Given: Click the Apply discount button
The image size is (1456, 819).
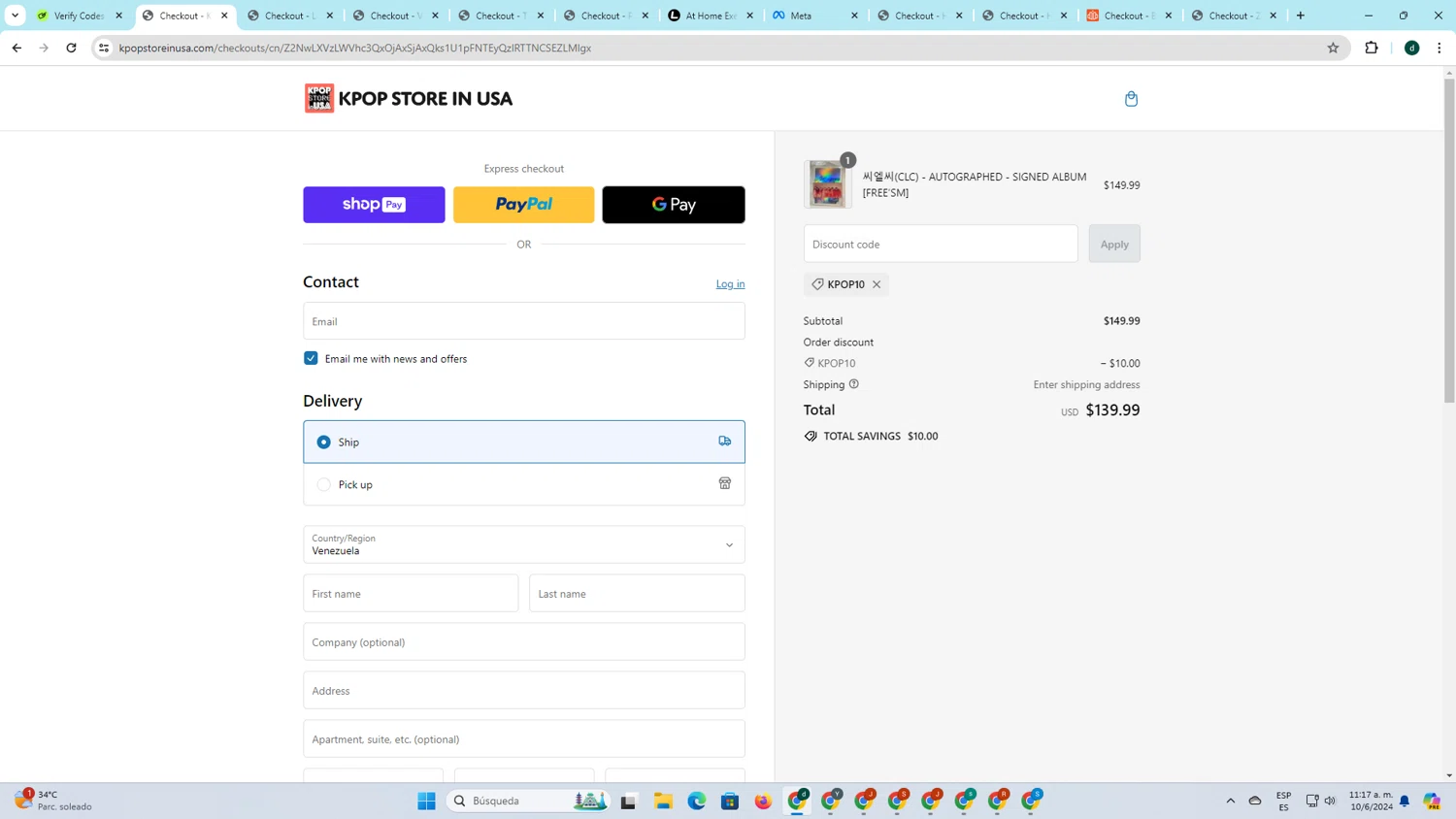Looking at the screenshot, I should coord(1114,244).
